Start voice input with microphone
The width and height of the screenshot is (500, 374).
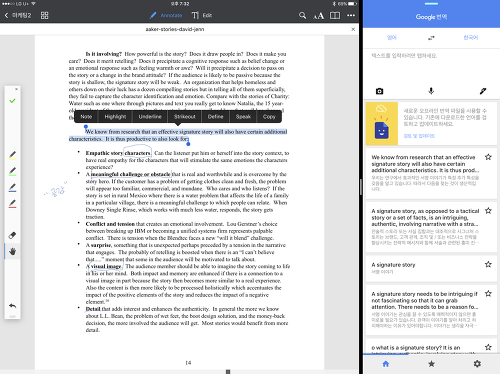431,91
